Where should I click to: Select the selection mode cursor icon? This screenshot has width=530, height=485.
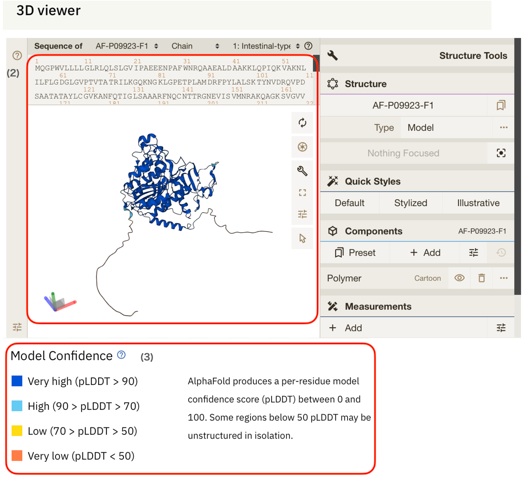click(302, 238)
